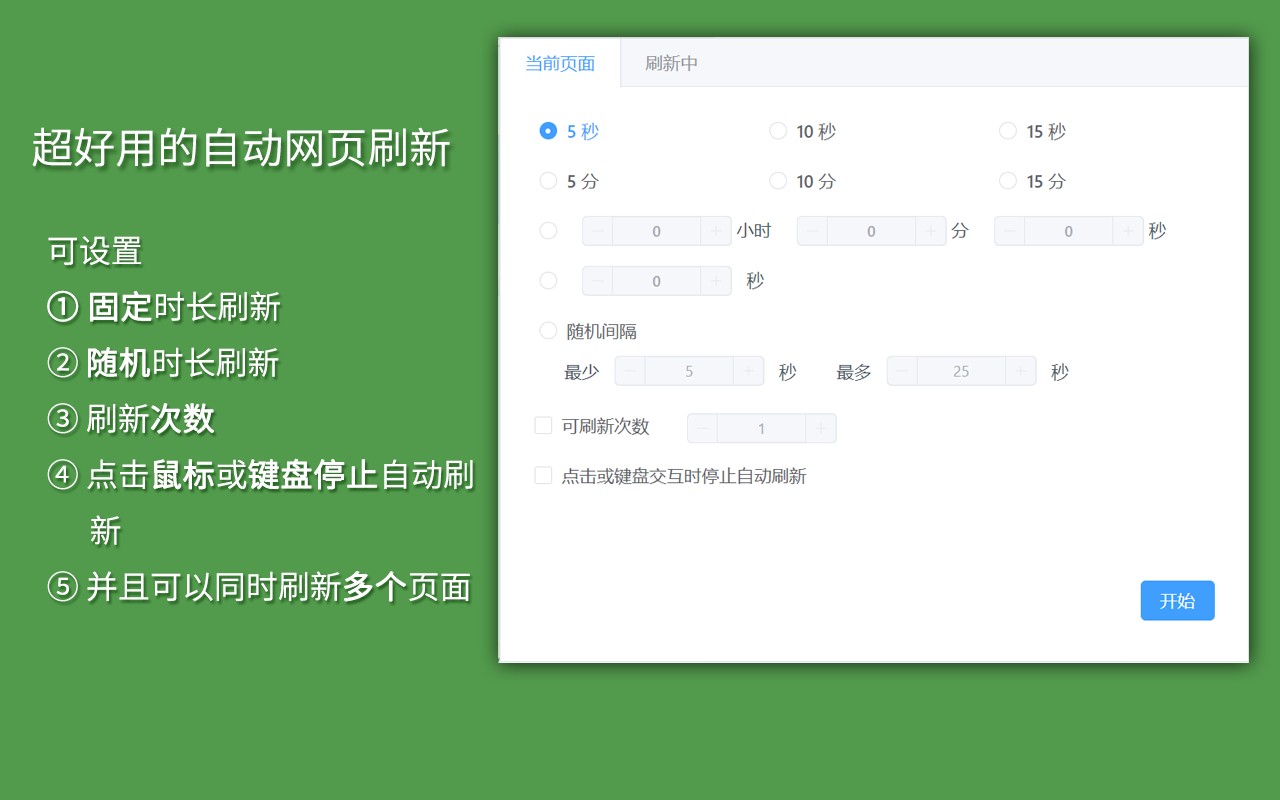Click the 最少 seconds input field
This screenshot has width=1280, height=800.
[688, 371]
